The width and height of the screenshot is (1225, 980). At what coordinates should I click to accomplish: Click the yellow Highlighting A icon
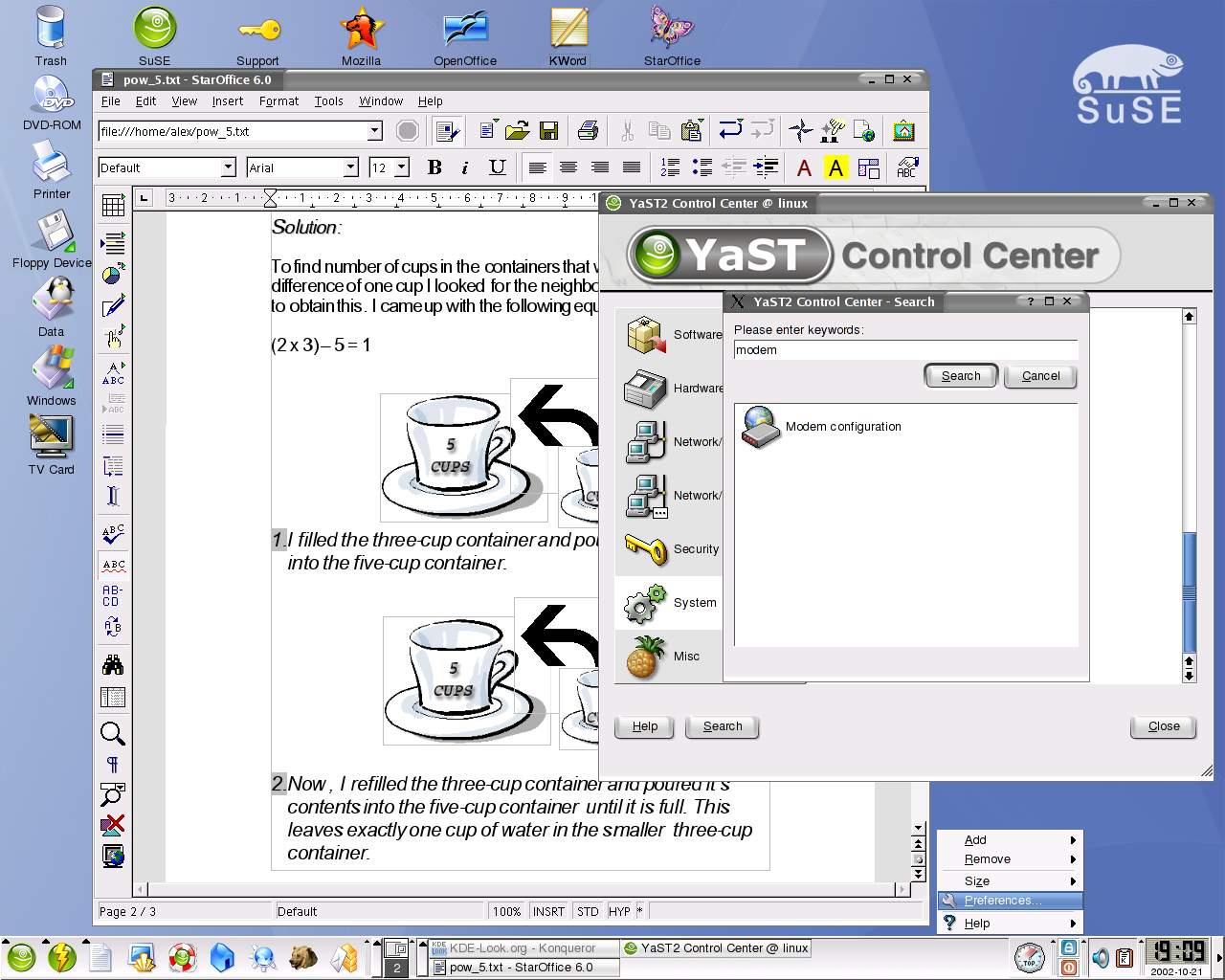tap(836, 168)
